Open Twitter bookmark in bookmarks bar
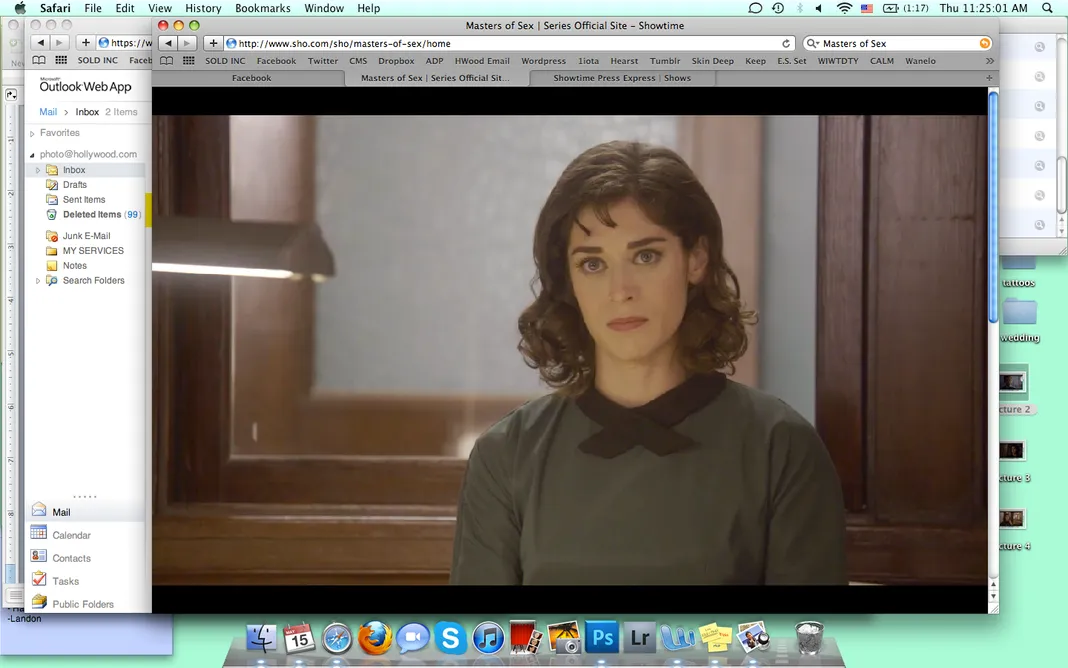The height and width of the screenshot is (668, 1068). pos(323,61)
